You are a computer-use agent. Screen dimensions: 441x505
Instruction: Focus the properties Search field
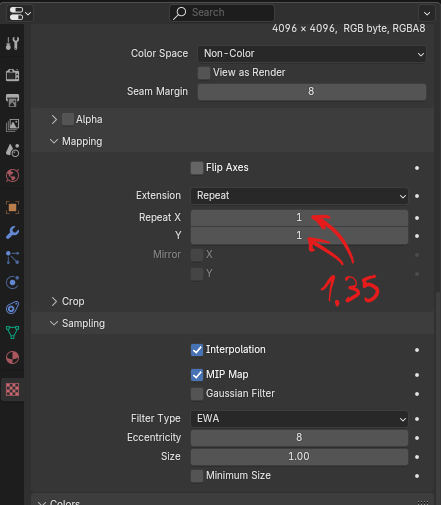tap(222, 13)
